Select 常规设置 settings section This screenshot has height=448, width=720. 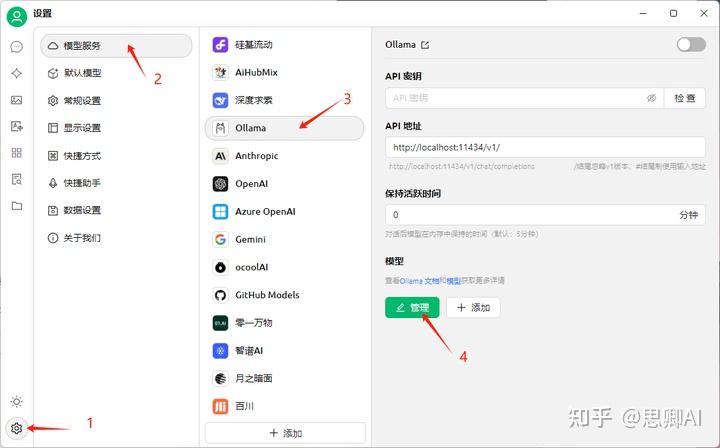(116, 101)
